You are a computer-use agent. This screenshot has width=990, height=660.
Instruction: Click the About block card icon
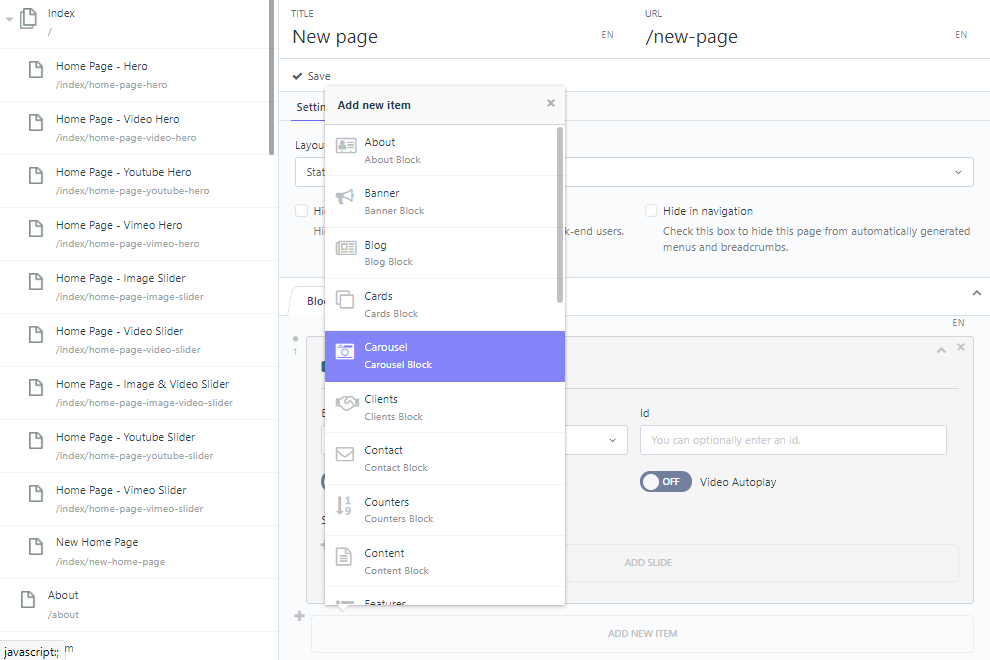click(345, 146)
